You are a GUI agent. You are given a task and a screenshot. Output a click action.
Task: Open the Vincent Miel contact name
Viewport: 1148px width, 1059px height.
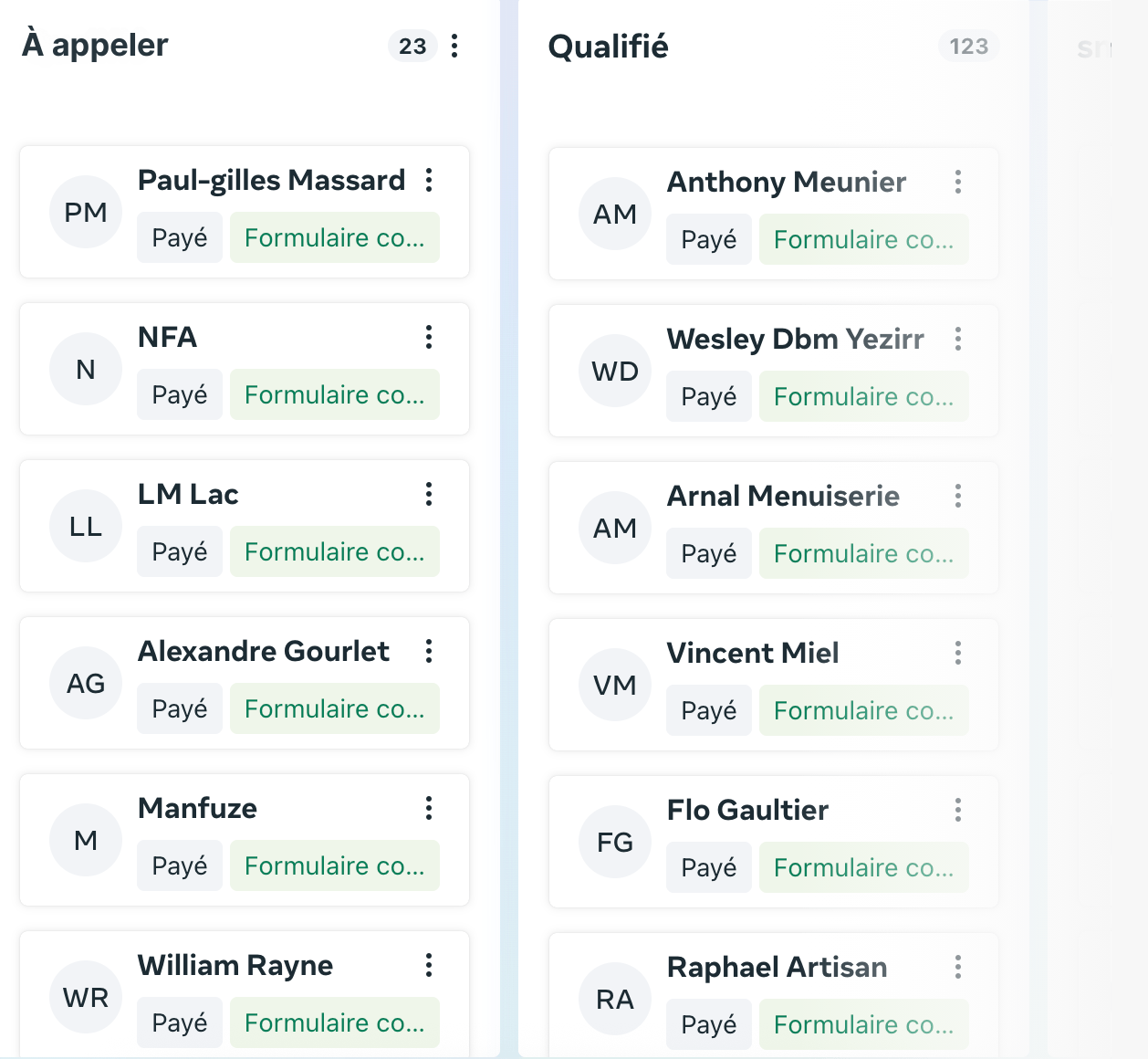tap(753, 654)
